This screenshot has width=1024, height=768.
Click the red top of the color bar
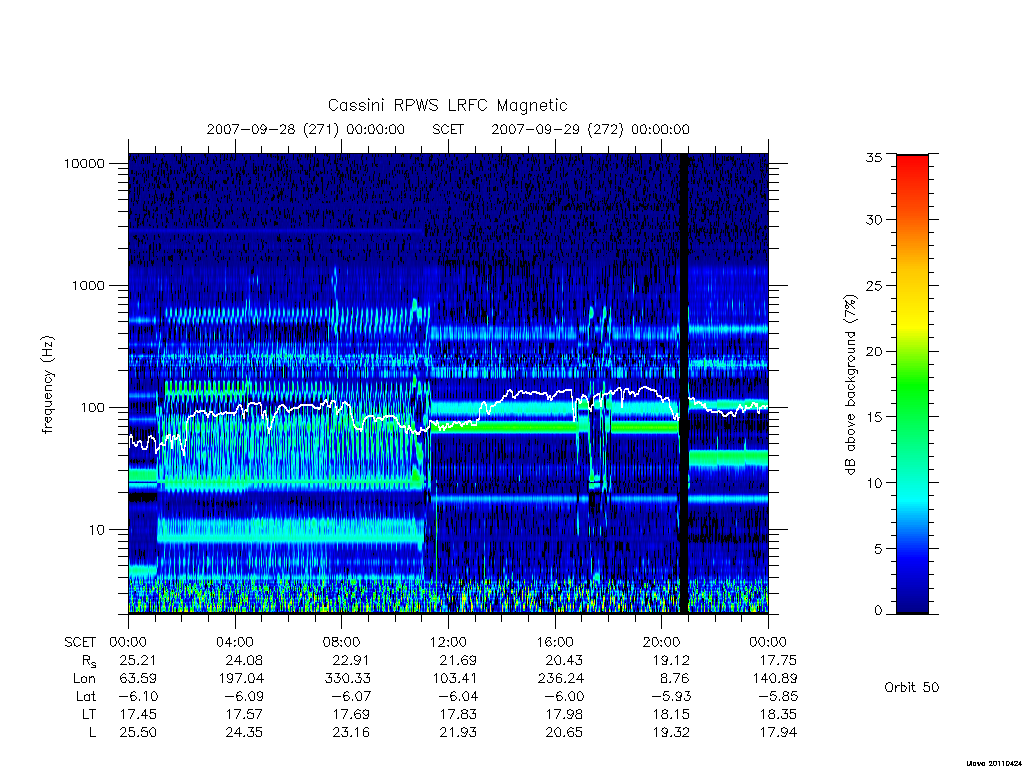click(912, 167)
